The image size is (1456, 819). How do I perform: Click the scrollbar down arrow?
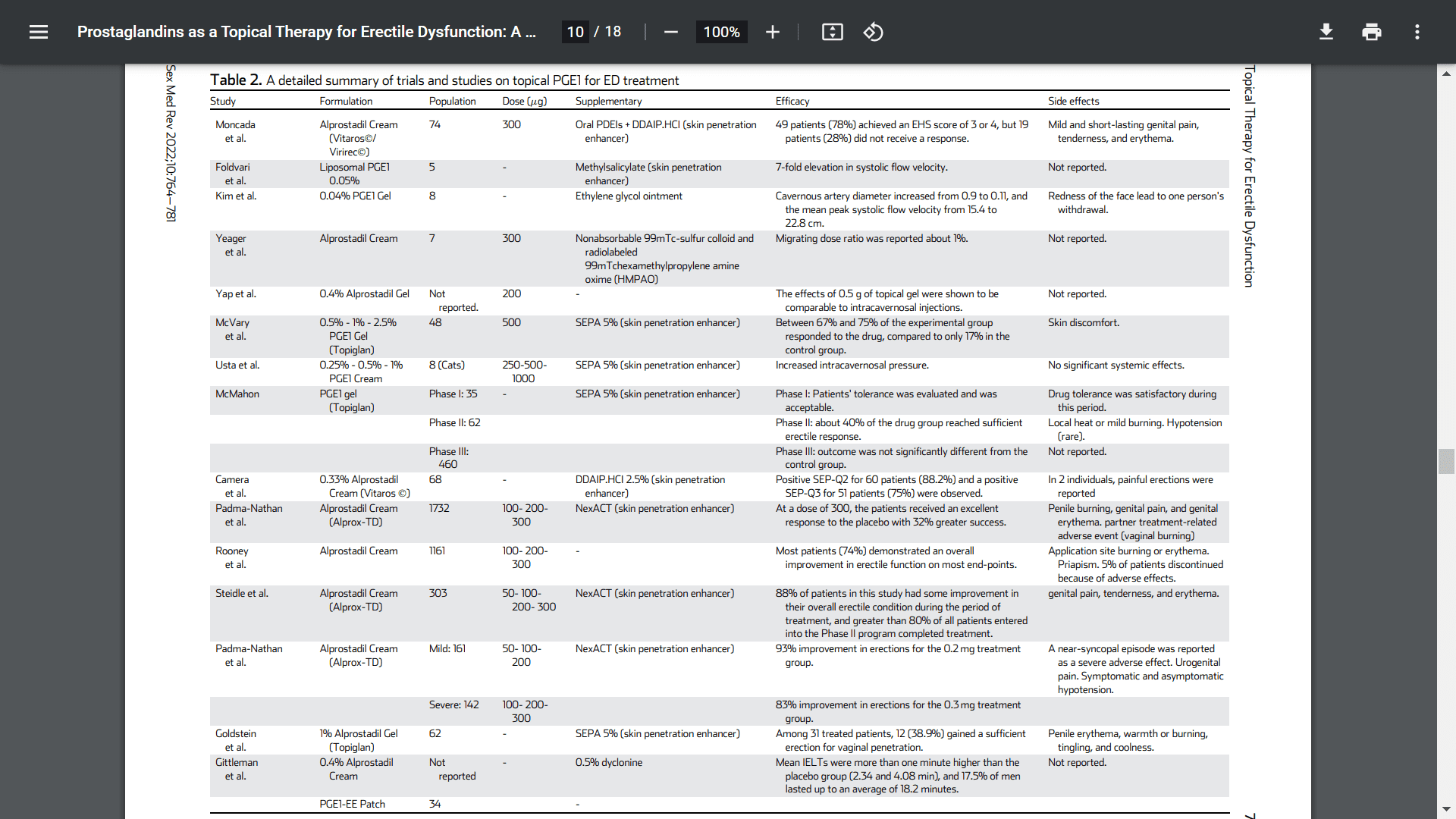(x=1446, y=810)
